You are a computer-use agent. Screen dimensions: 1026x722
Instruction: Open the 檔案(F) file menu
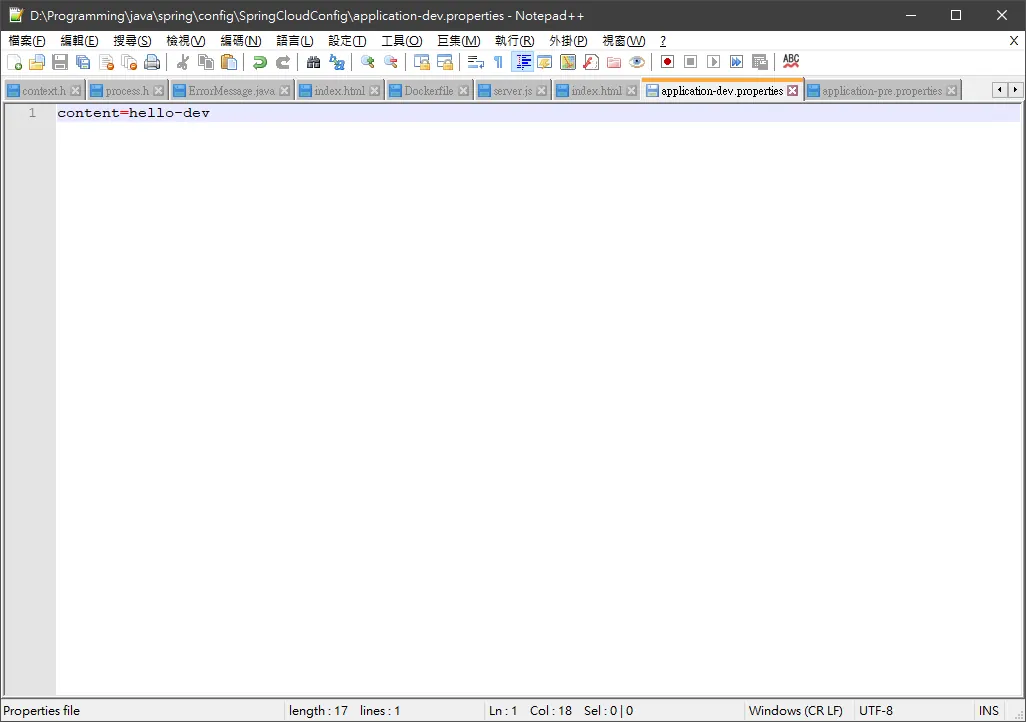pos(27,41)
